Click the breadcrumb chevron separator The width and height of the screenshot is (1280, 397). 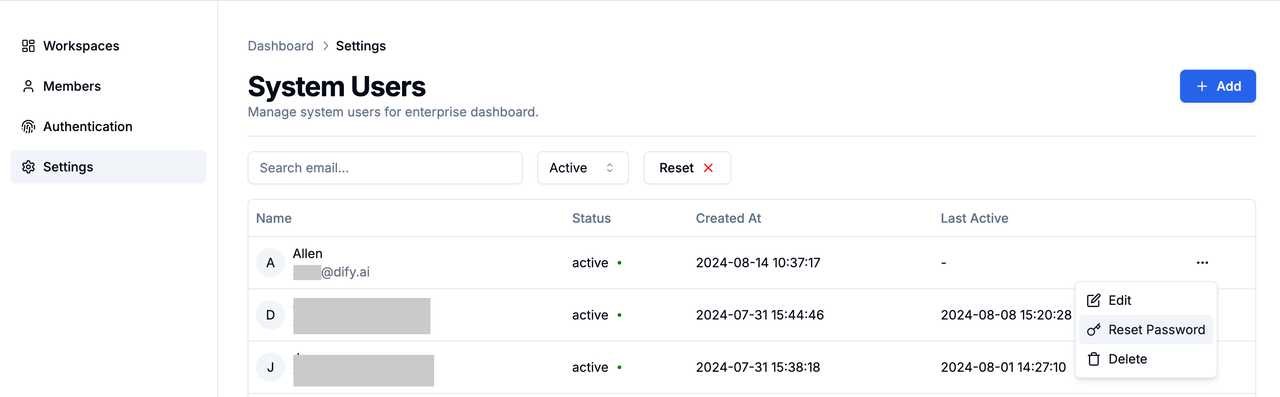click(325, 46)
